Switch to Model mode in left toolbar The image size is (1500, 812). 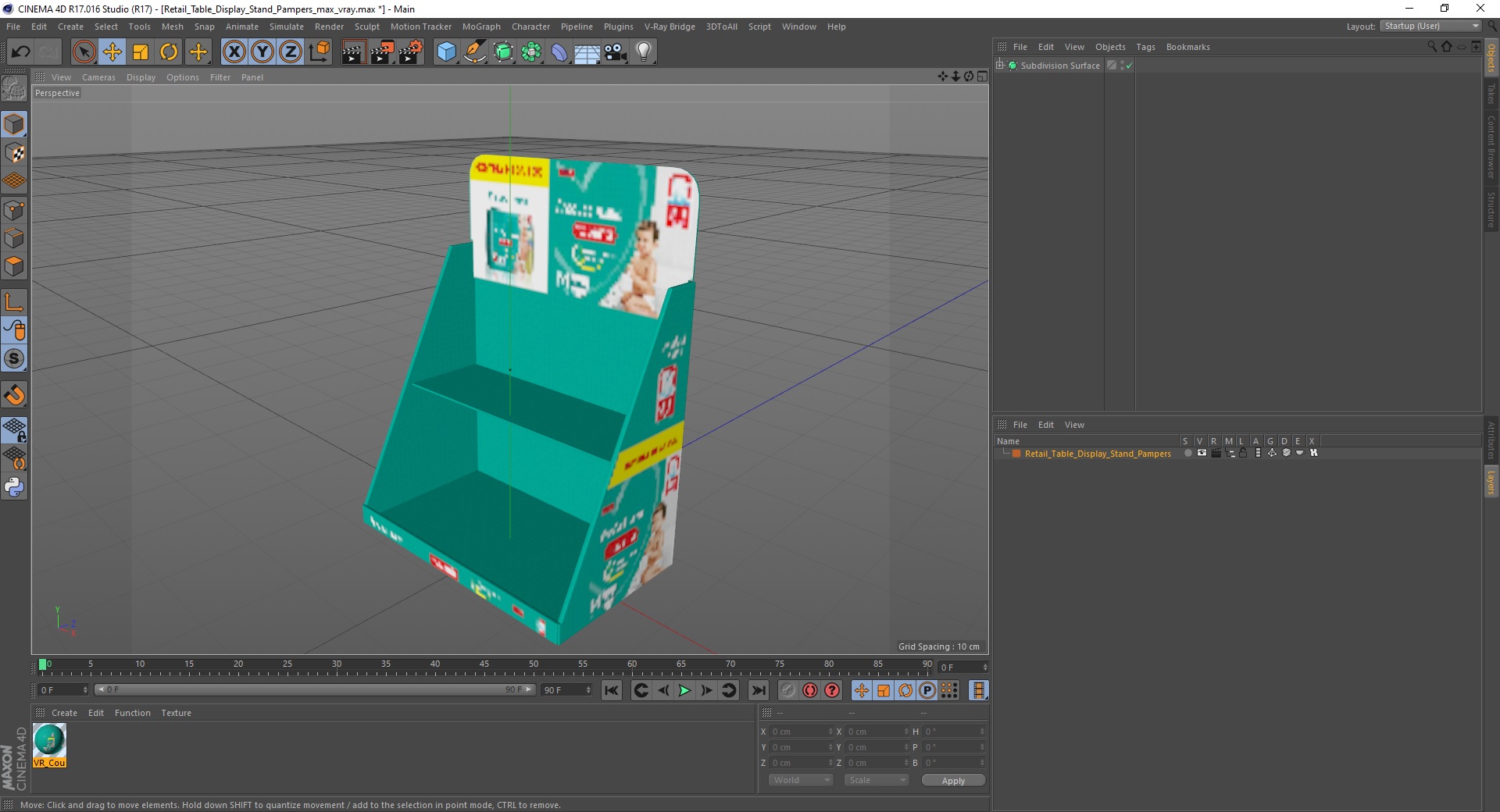pos(14,124)
